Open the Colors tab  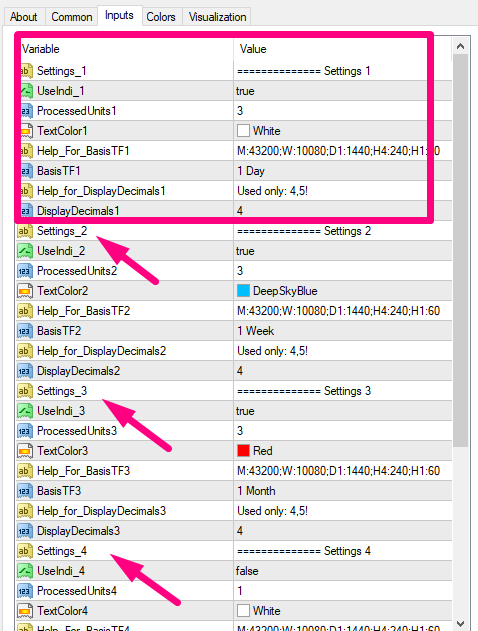pos(161,17)
